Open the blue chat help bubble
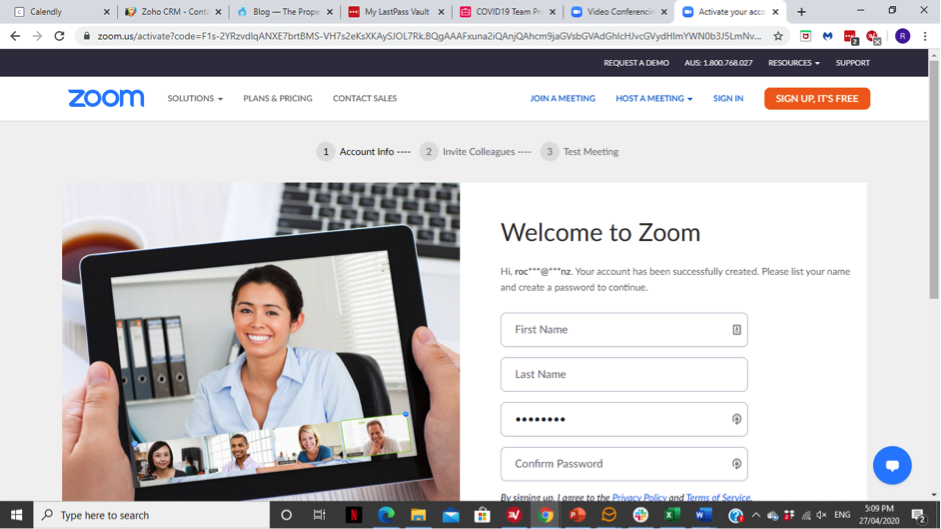Viewport: 941px width, 529px height. pyautogui.click(x=892, y=465)
